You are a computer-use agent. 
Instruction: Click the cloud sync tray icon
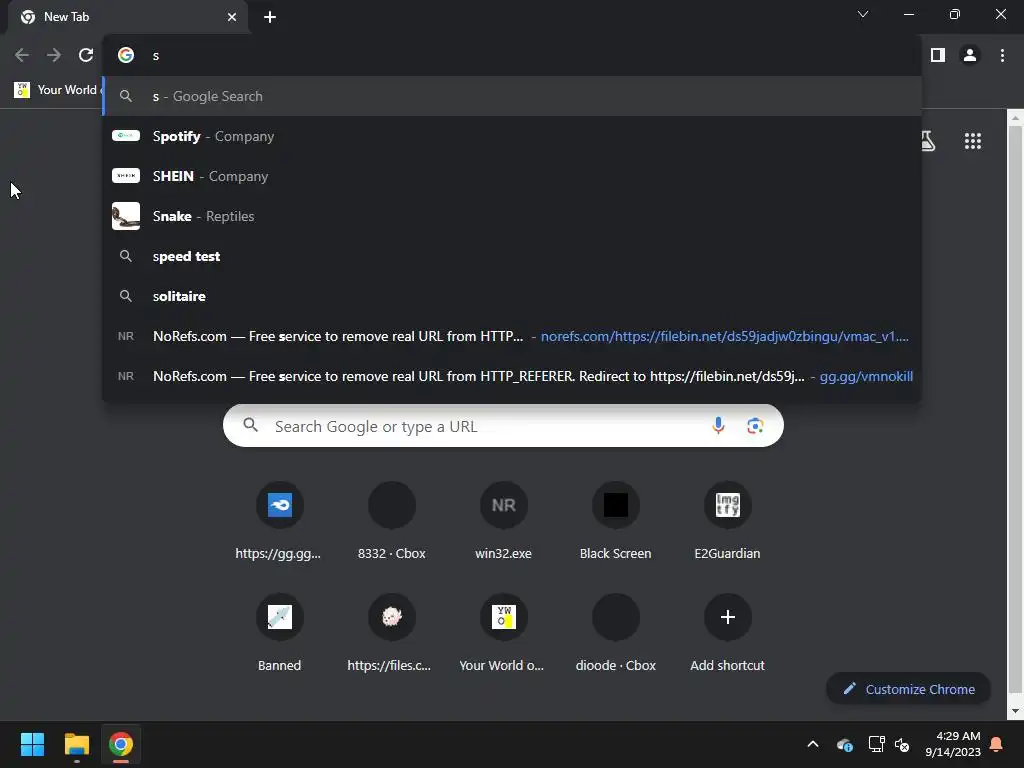[x=844, y=744]
